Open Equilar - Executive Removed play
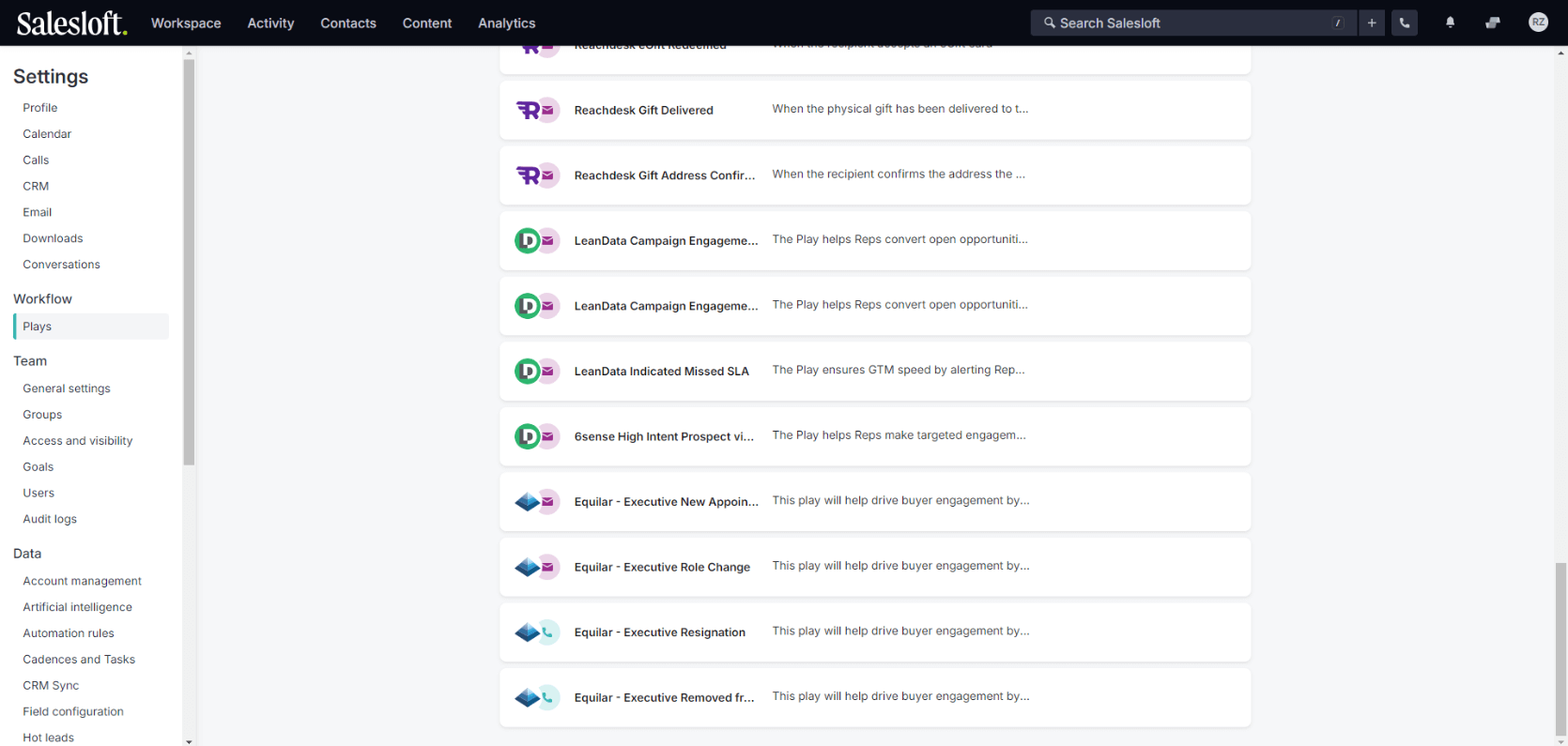Viewport: 1568px width, 746px height. [x=875, y=697]
